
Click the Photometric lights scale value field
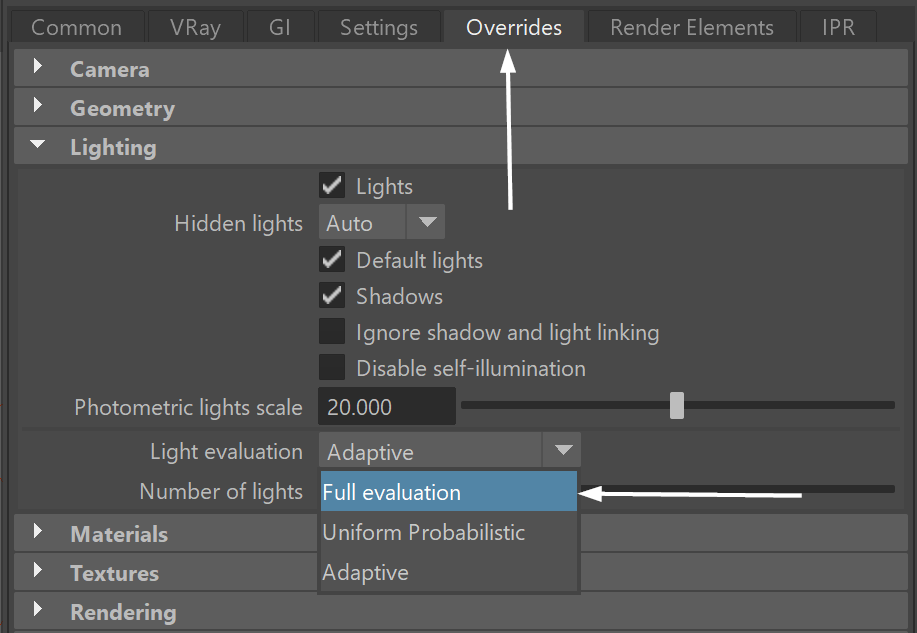click(x=387, y=407)
